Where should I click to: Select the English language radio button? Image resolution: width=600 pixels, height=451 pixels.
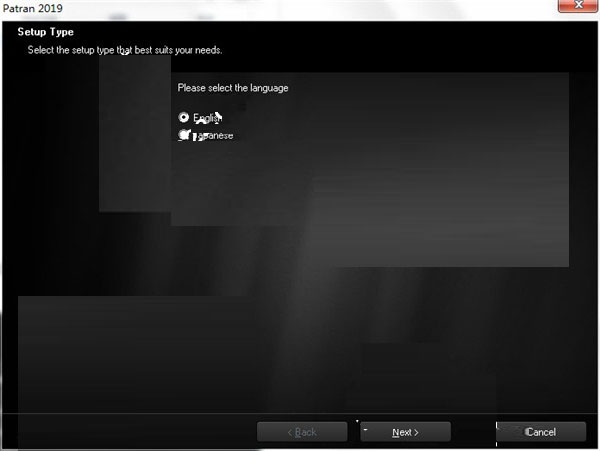[184, 117]
